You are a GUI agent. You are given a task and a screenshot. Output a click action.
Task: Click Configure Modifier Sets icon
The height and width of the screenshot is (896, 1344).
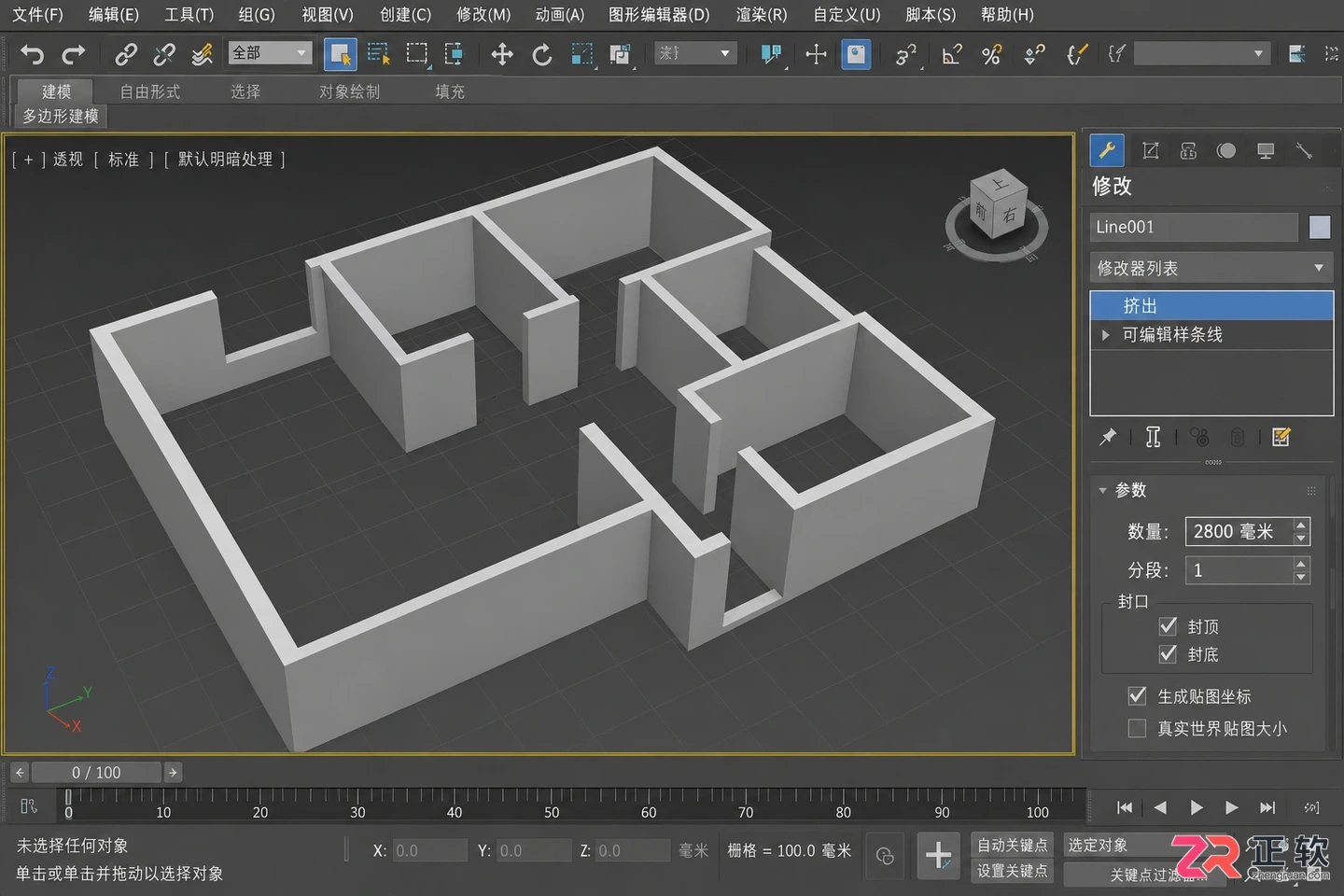click(1281, 437)
